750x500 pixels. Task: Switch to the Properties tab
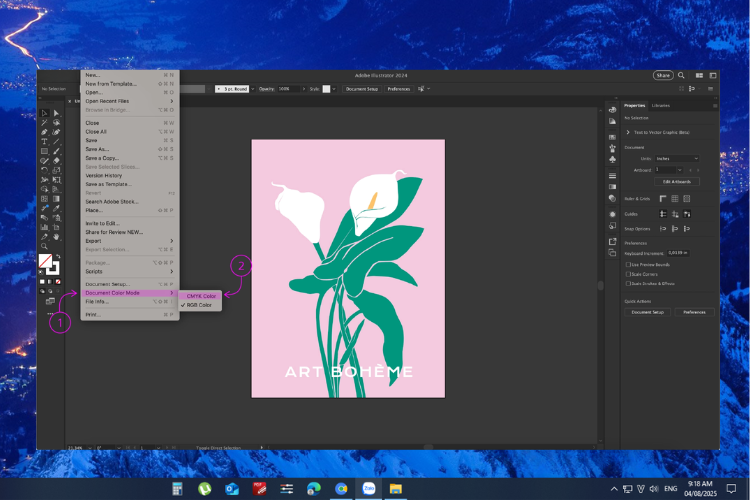pyautogui.click(x=635, y=105)
